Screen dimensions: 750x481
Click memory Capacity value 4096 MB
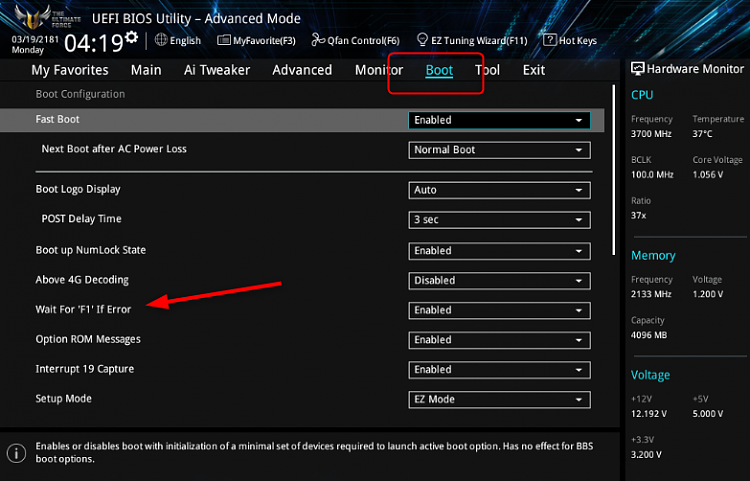click(649, 335)
